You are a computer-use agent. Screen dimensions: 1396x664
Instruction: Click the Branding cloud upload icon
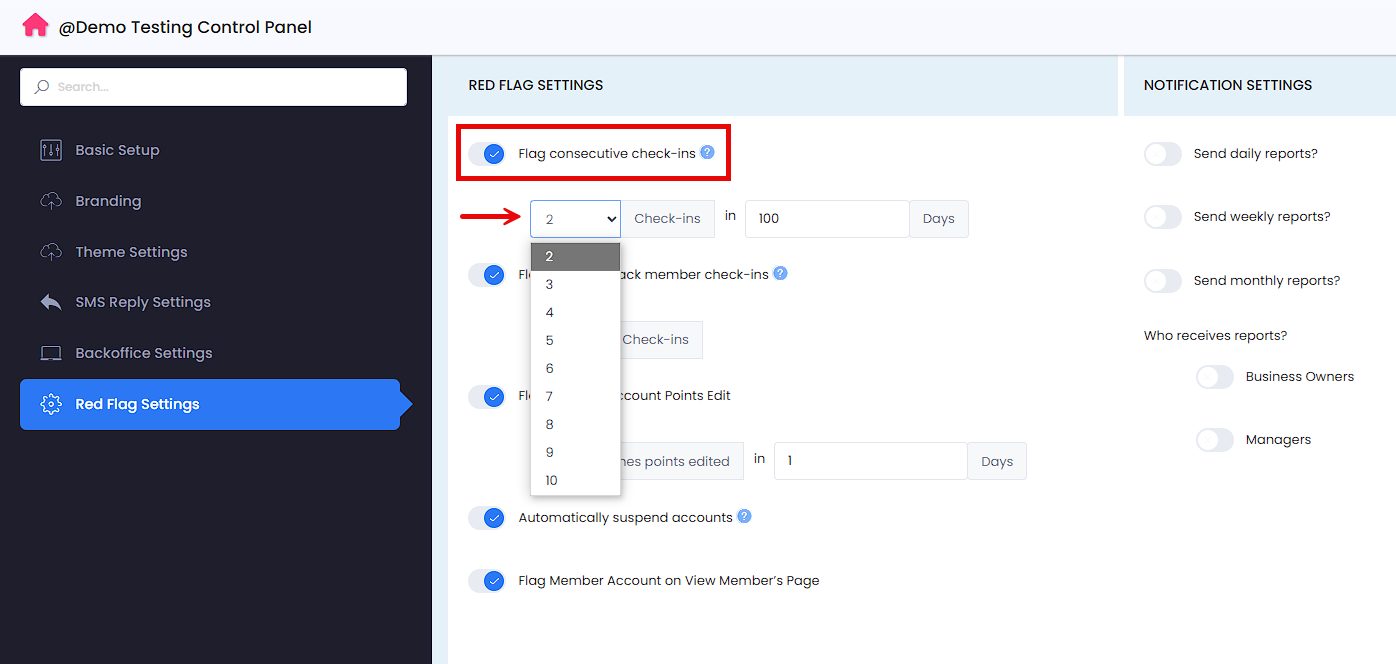tap(51, 201)
